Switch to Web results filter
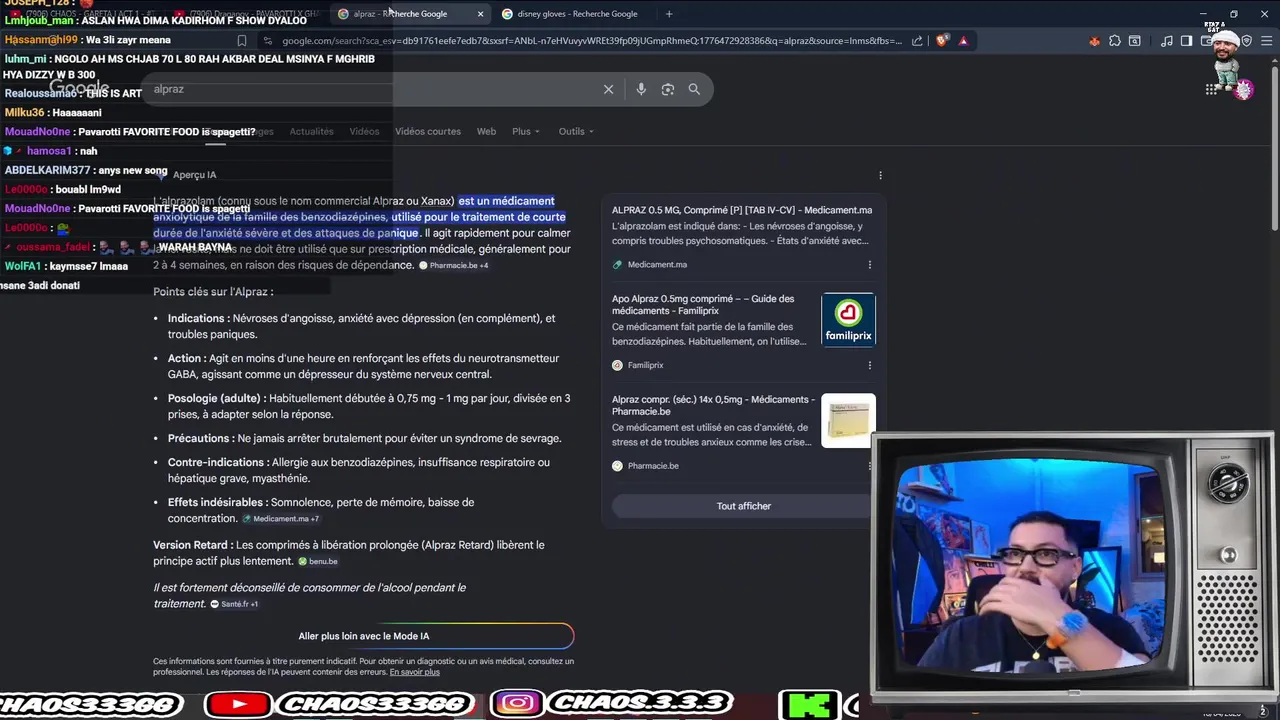 click(486, 131)
